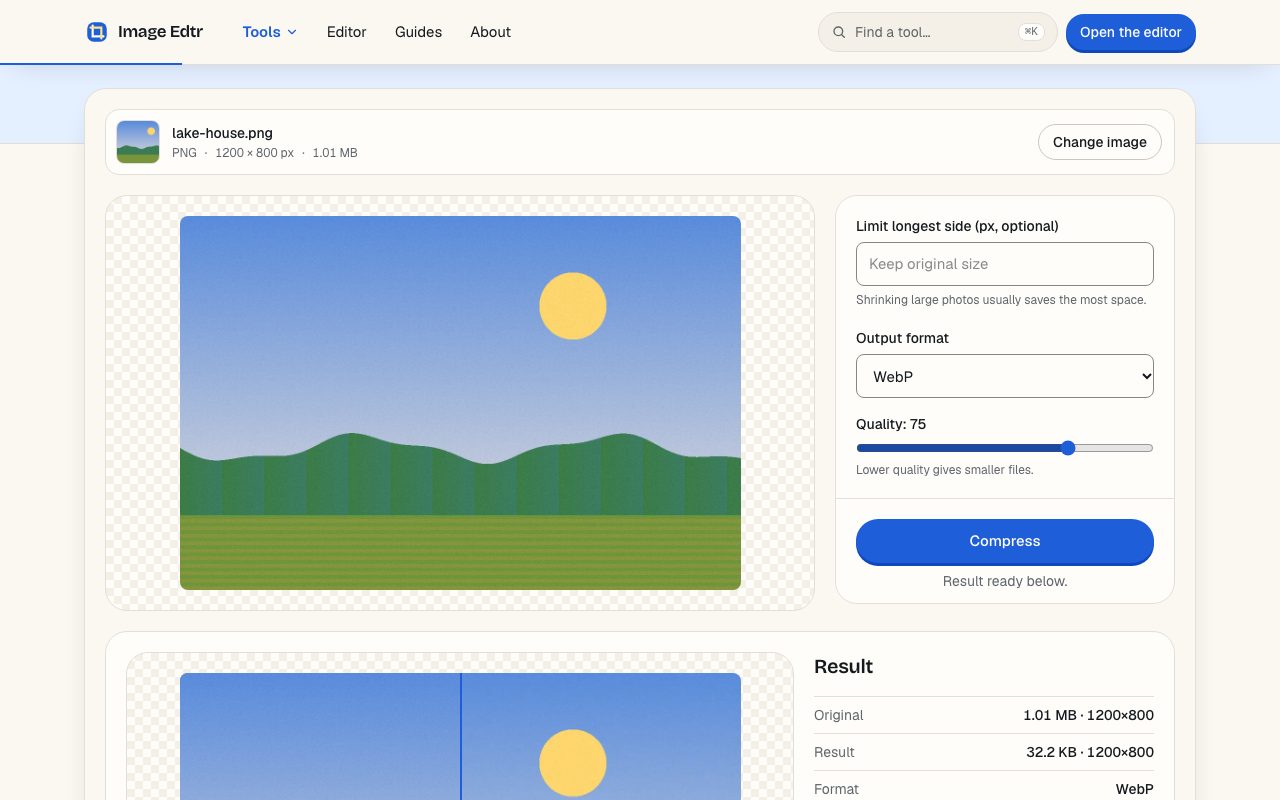This screenshot has height=800, width=1280.
Task: Click the magnifier icon in search box
Action: pyautogui.click(x=839, y=32)
